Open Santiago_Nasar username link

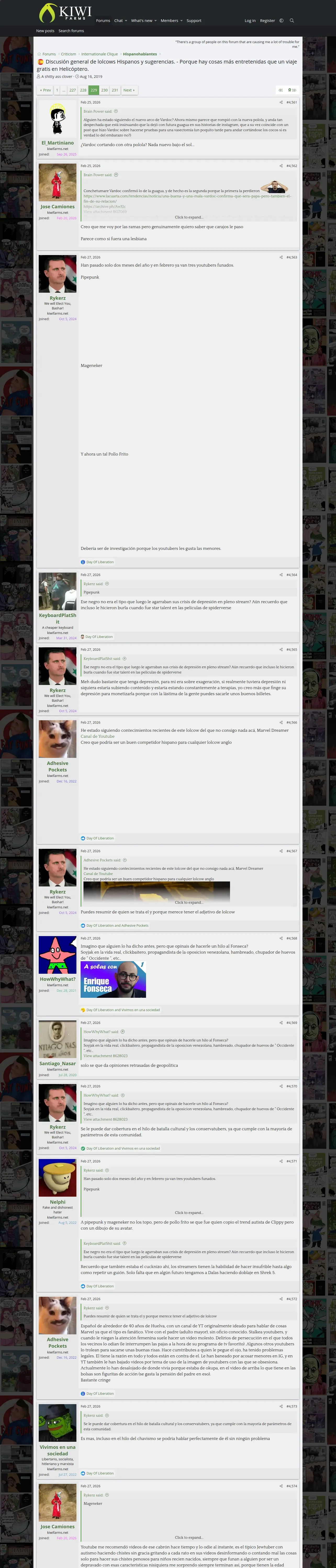tap(57, 1064)
